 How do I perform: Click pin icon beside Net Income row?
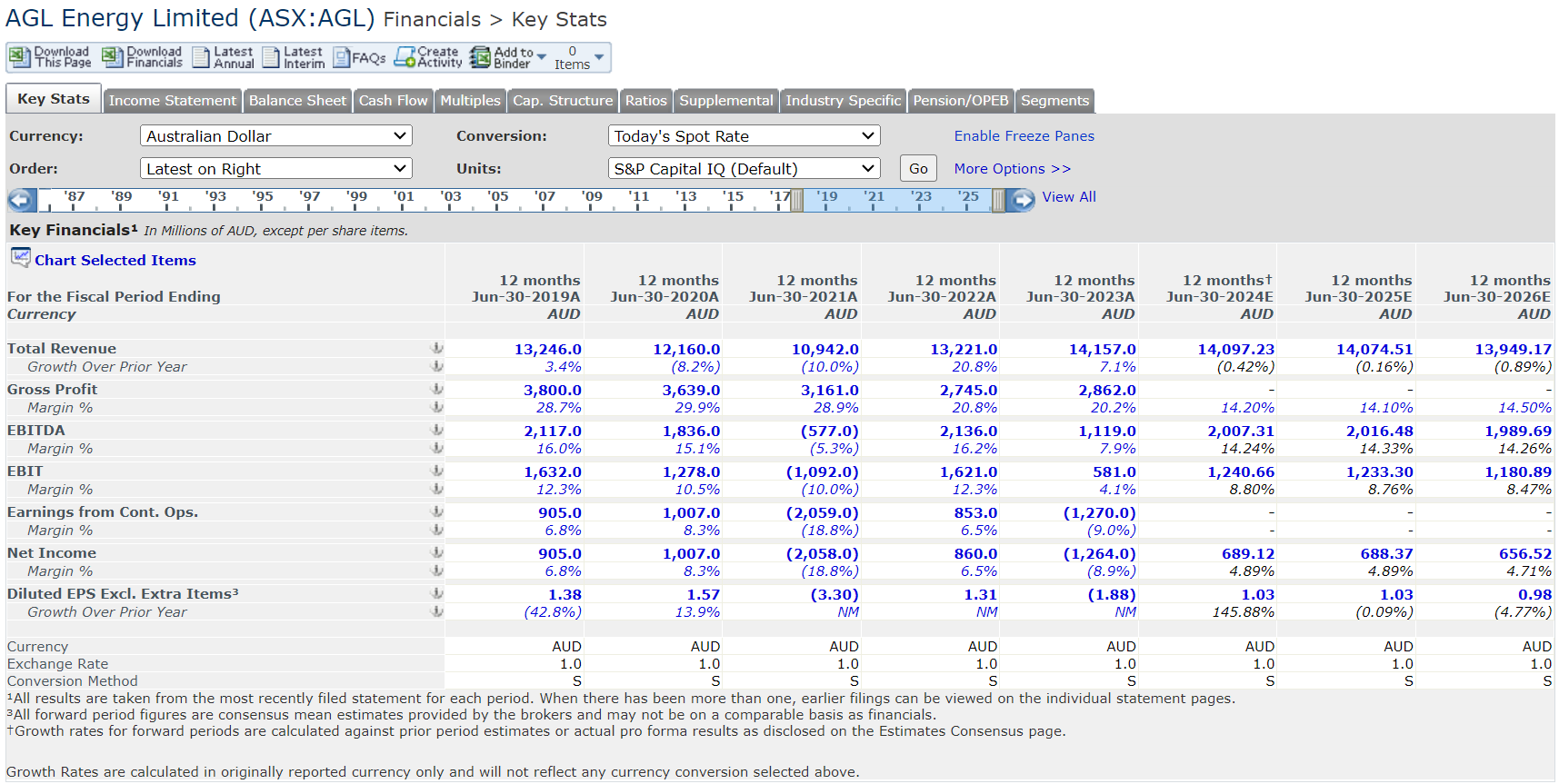point(436,552)
